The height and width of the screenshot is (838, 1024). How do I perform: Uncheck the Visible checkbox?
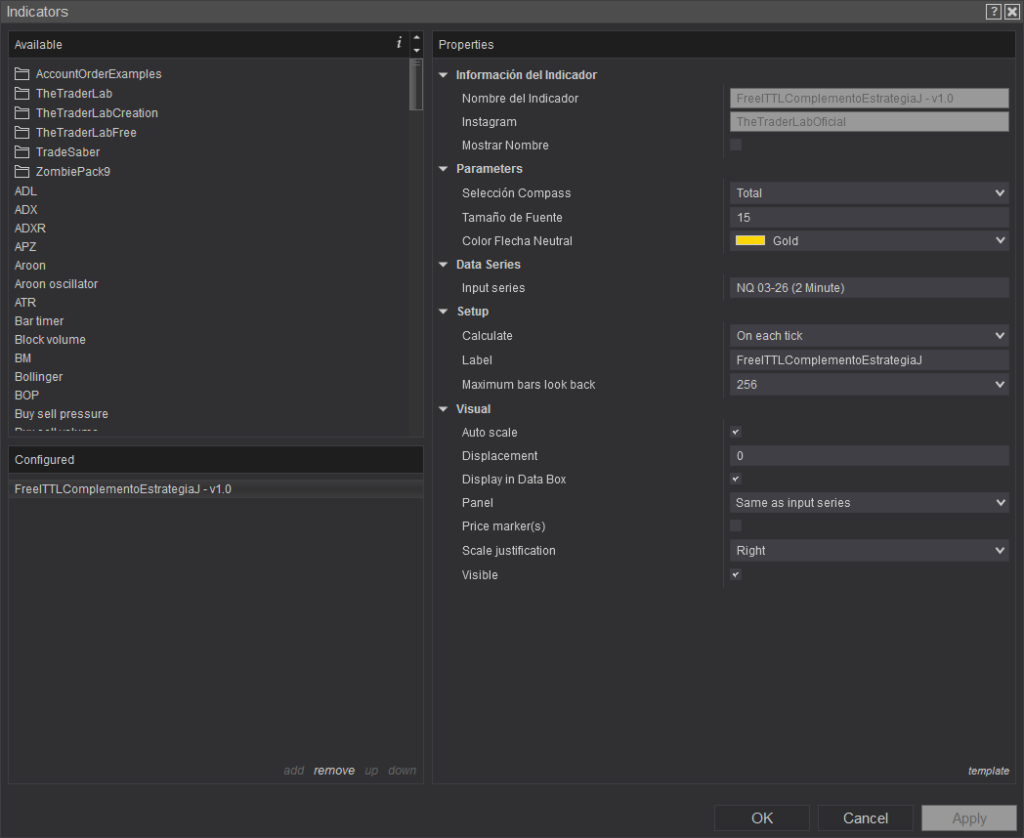click(x=736, y=575)
